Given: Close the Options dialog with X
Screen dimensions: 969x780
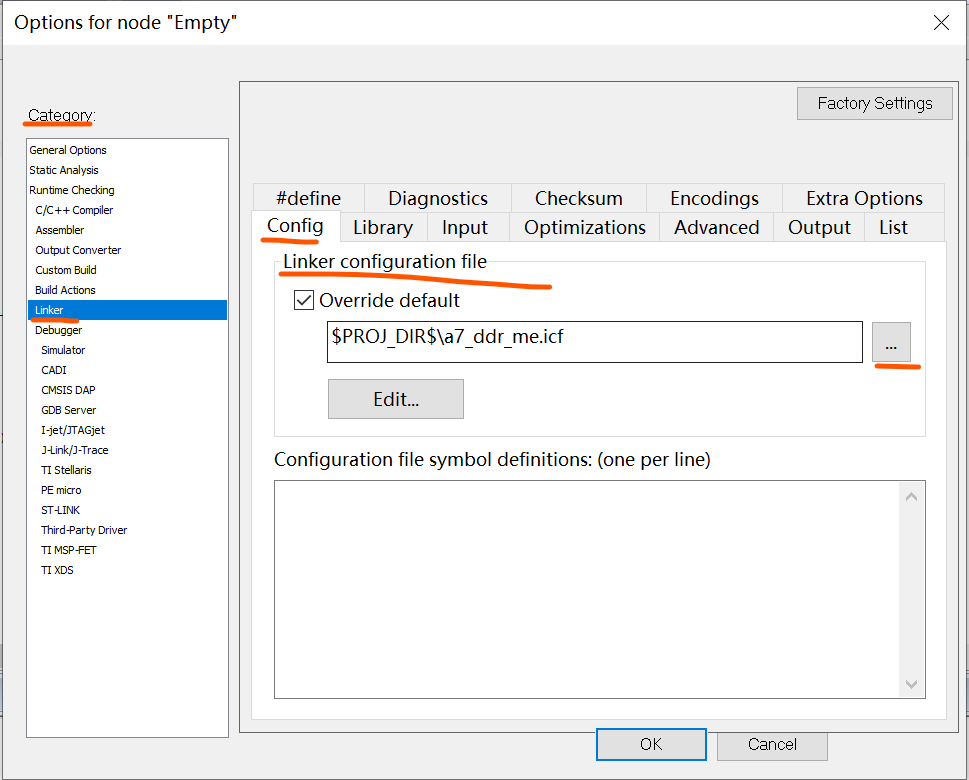Looking at the screenshot, I should pyautogui.click(x=940, y=22).
